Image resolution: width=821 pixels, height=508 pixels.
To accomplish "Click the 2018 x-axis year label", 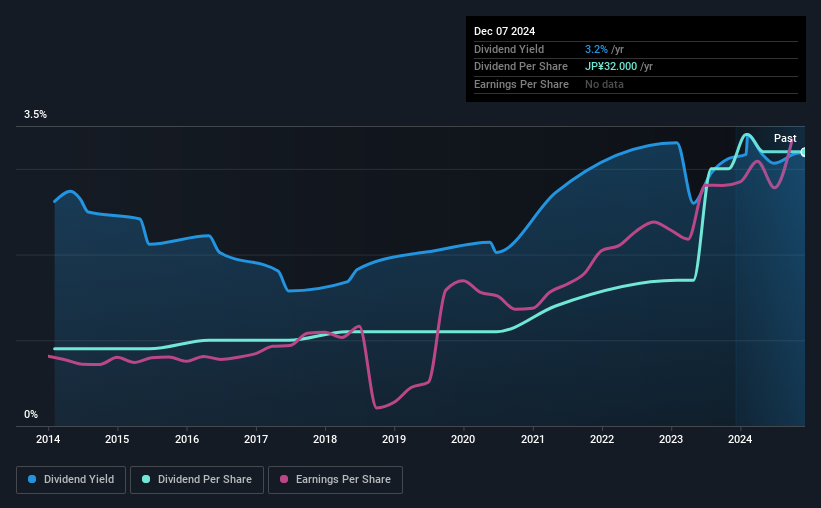I will 325,439.
